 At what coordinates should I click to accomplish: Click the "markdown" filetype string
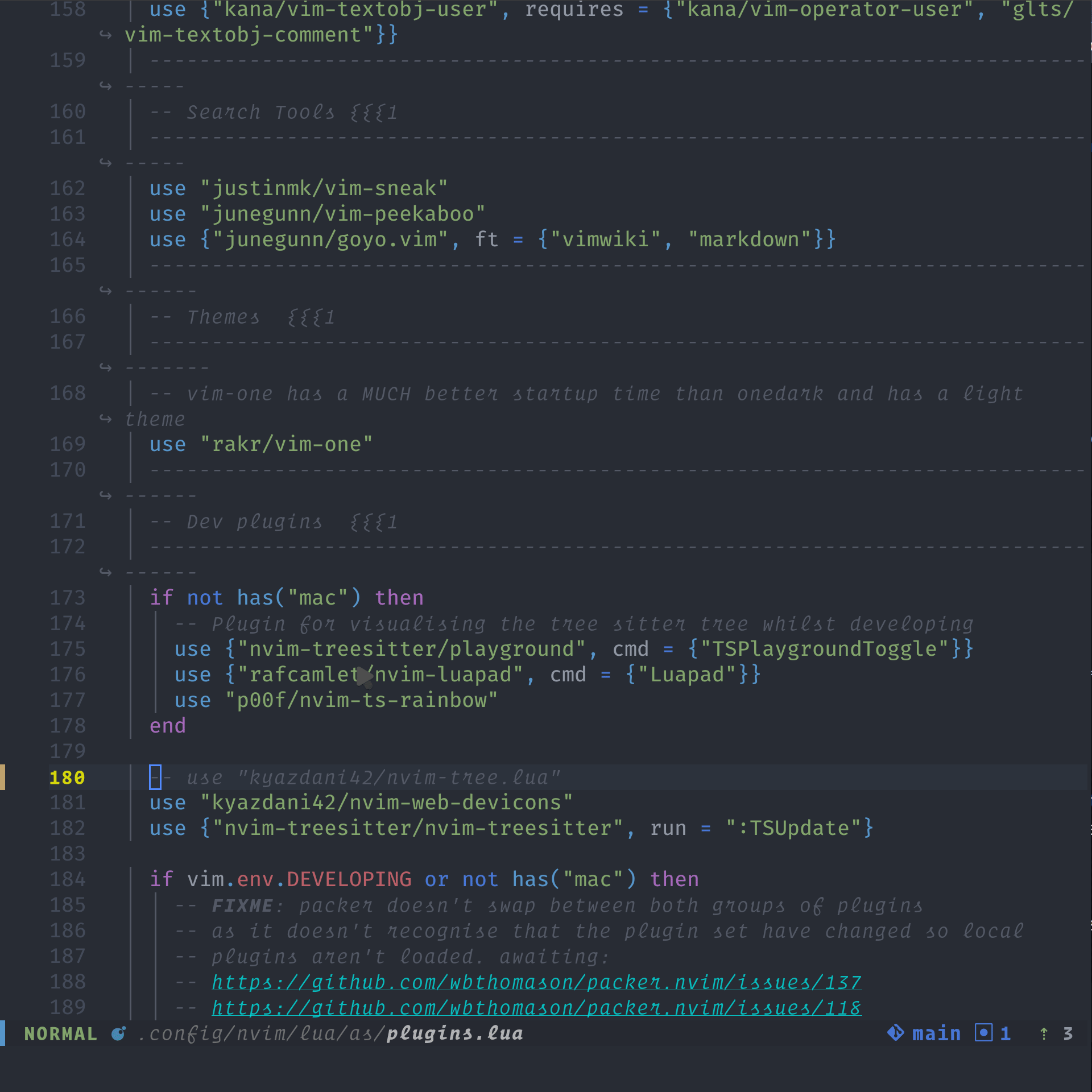pyautogui.click(x=750, y=239)
